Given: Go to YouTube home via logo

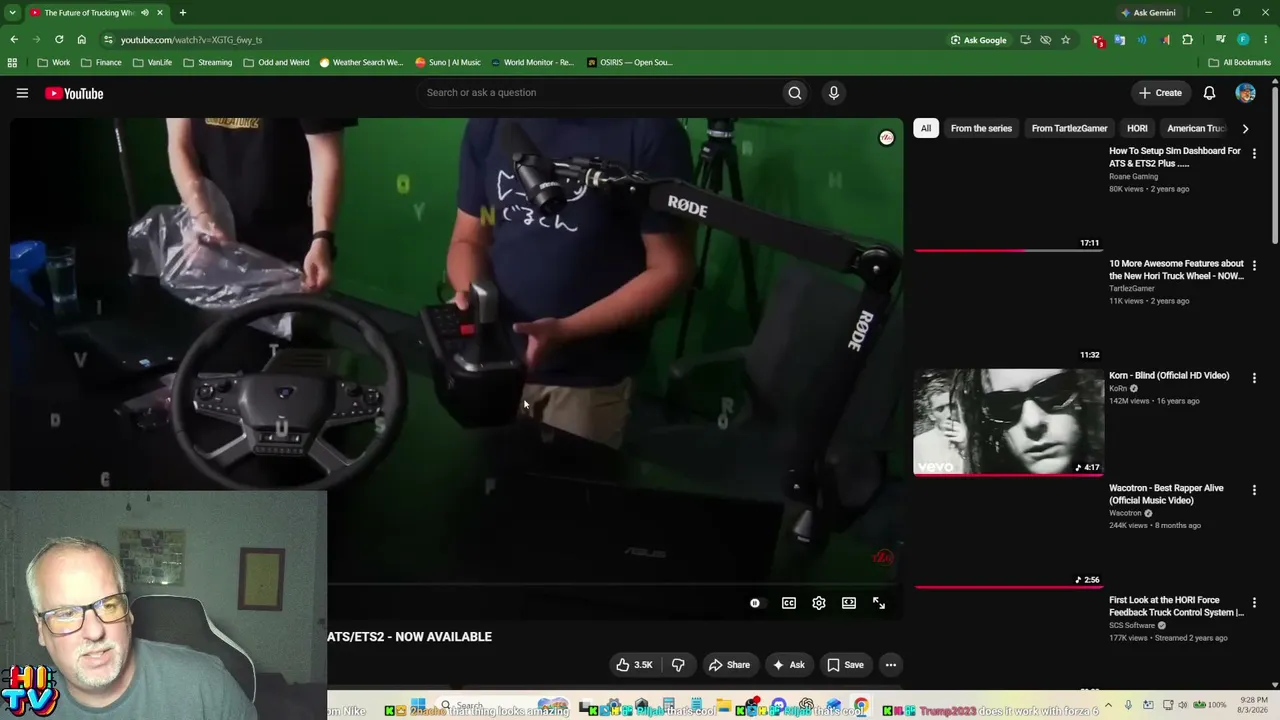Looking at the screenshot, I should 74,93.
